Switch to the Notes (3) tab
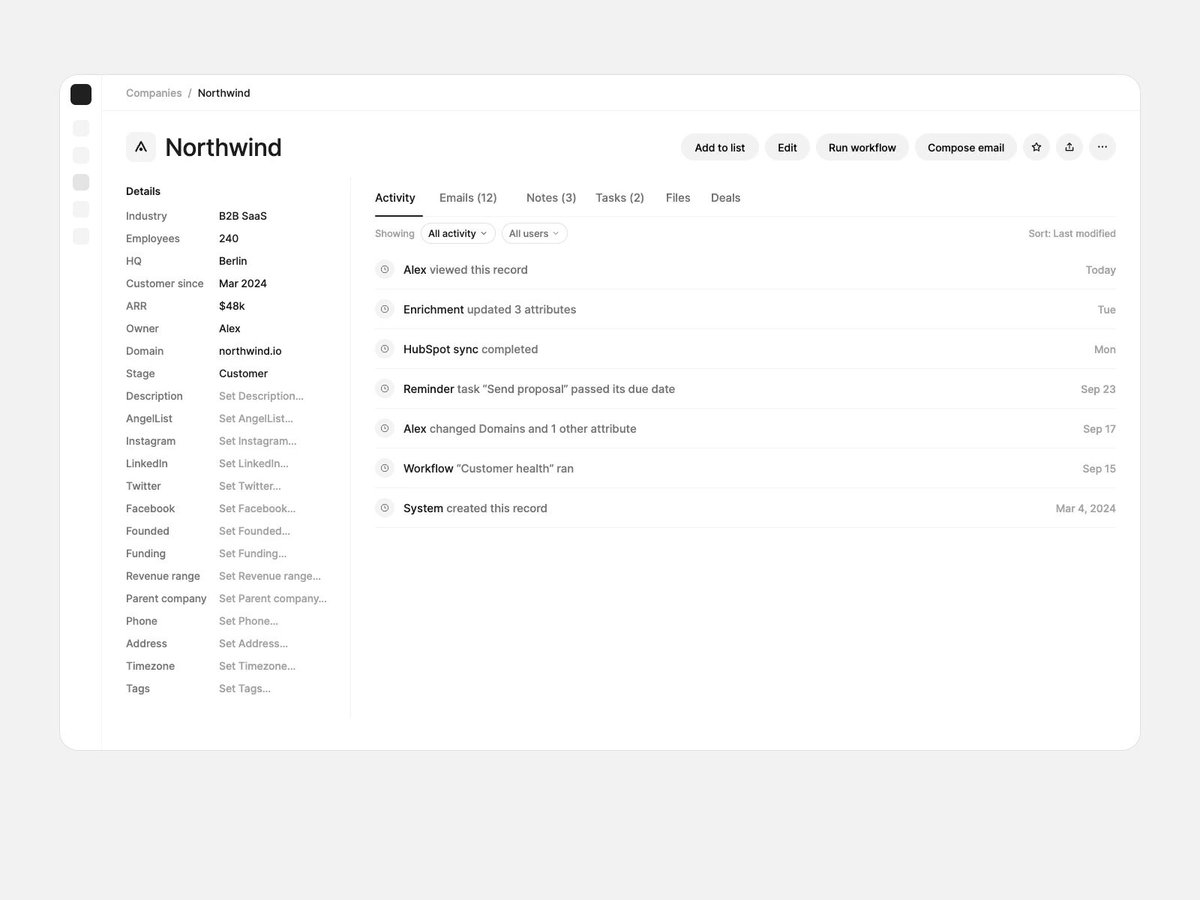The width and height of the screenshot is (1200, 900). pos(551,198)
